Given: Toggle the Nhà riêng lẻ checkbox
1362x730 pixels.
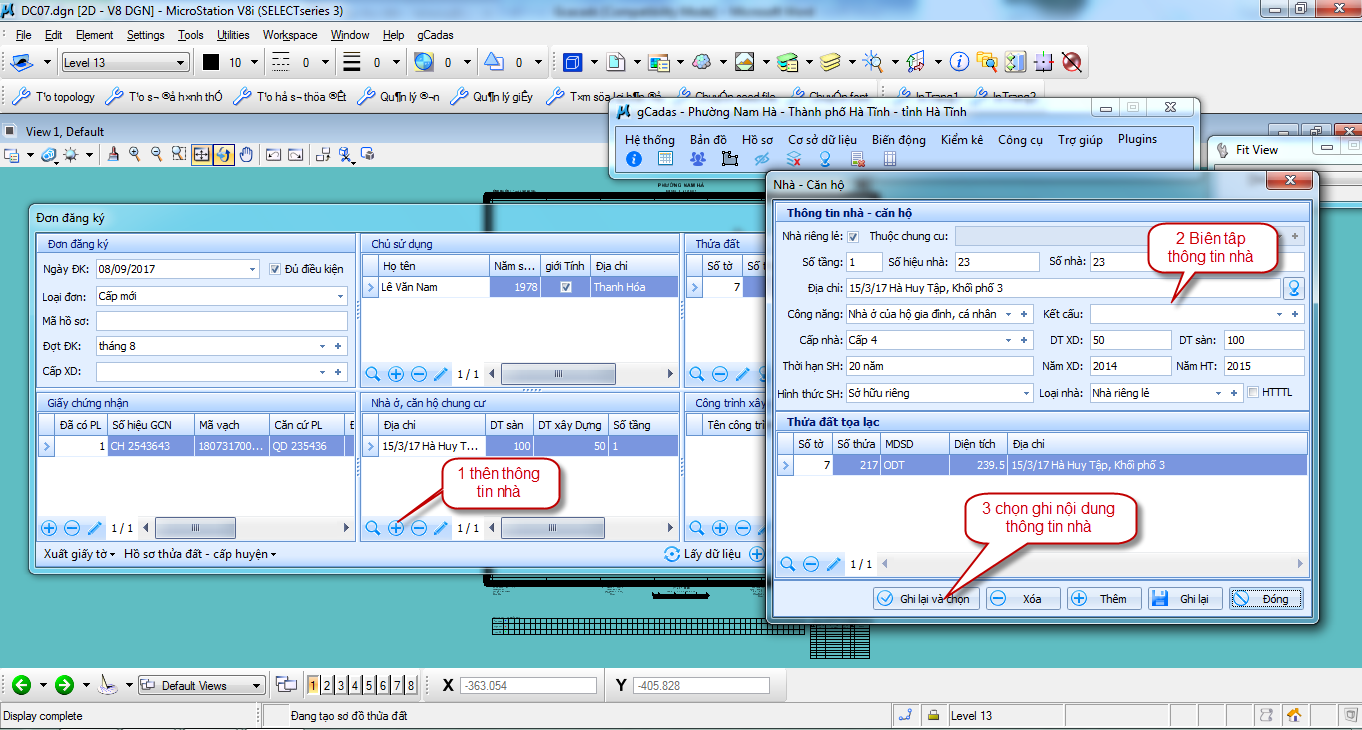Looking at the screenshot, I should [x=853, y=237].
